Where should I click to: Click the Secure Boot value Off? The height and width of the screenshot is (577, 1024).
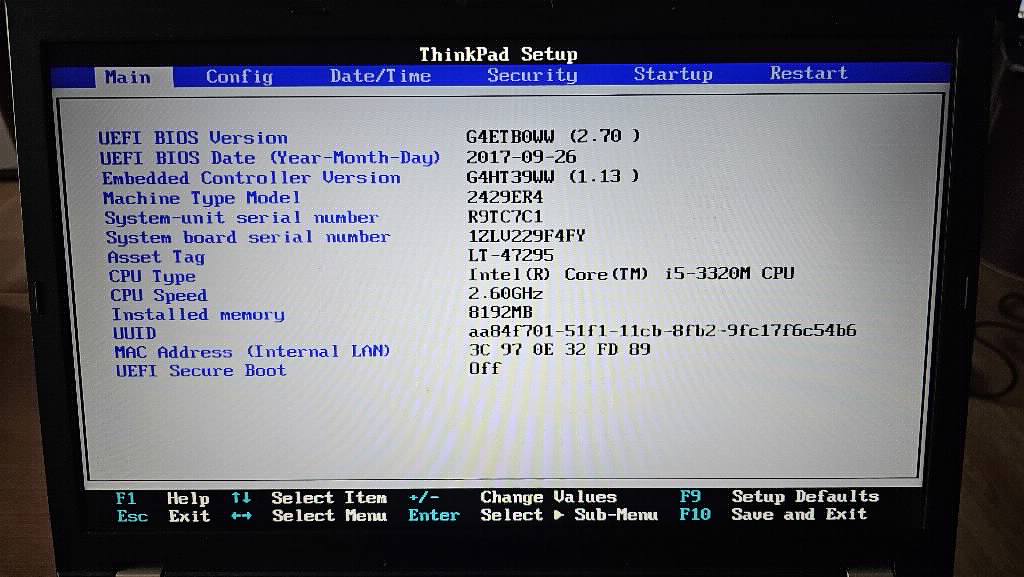coord(485,368)
